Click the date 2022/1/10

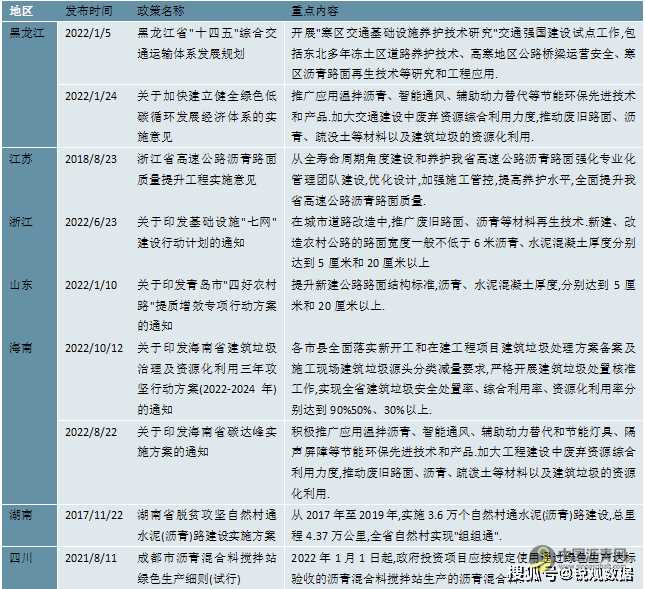[91, 285]
